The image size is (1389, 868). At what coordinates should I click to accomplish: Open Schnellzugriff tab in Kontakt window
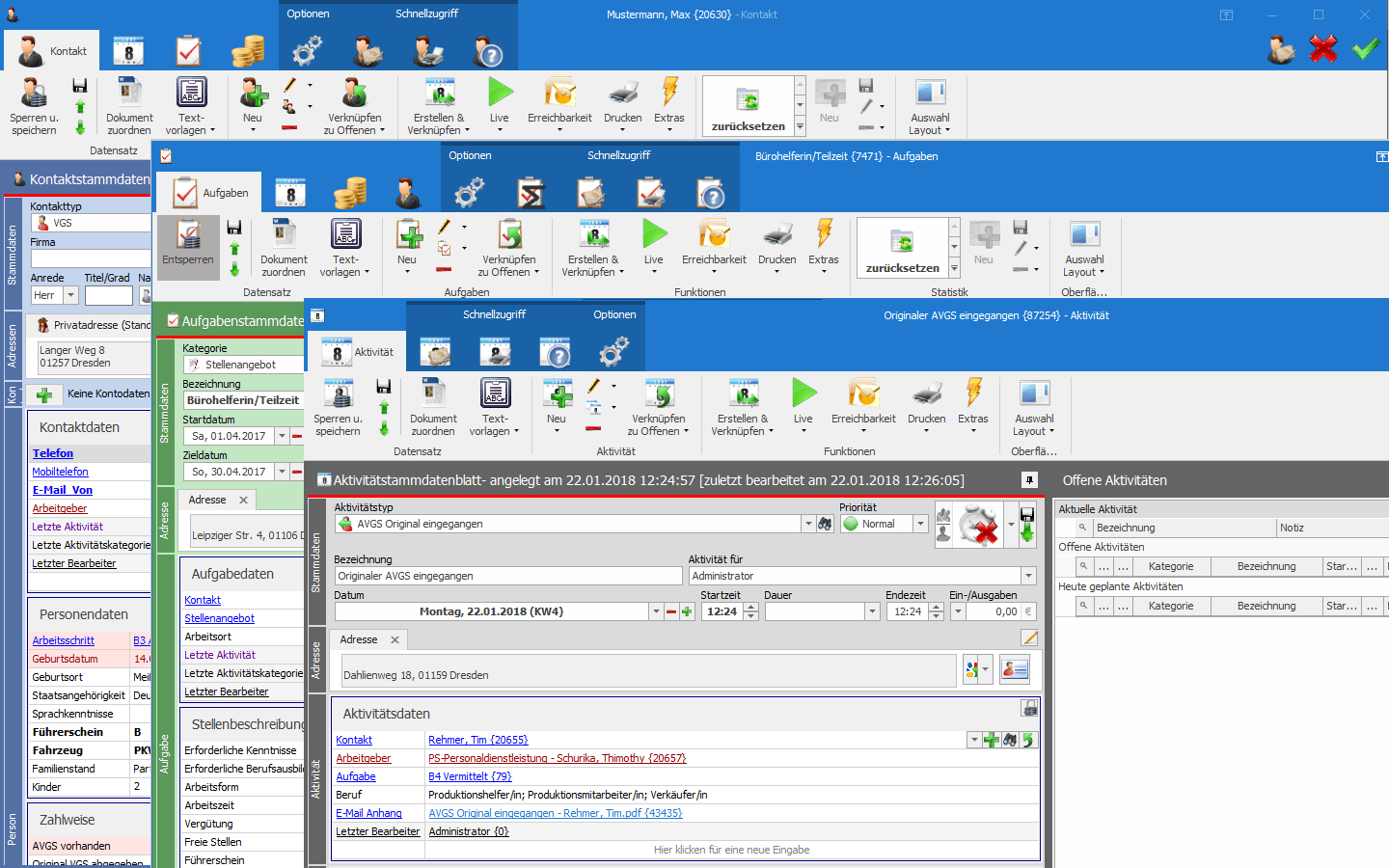[x=426, y=14]
